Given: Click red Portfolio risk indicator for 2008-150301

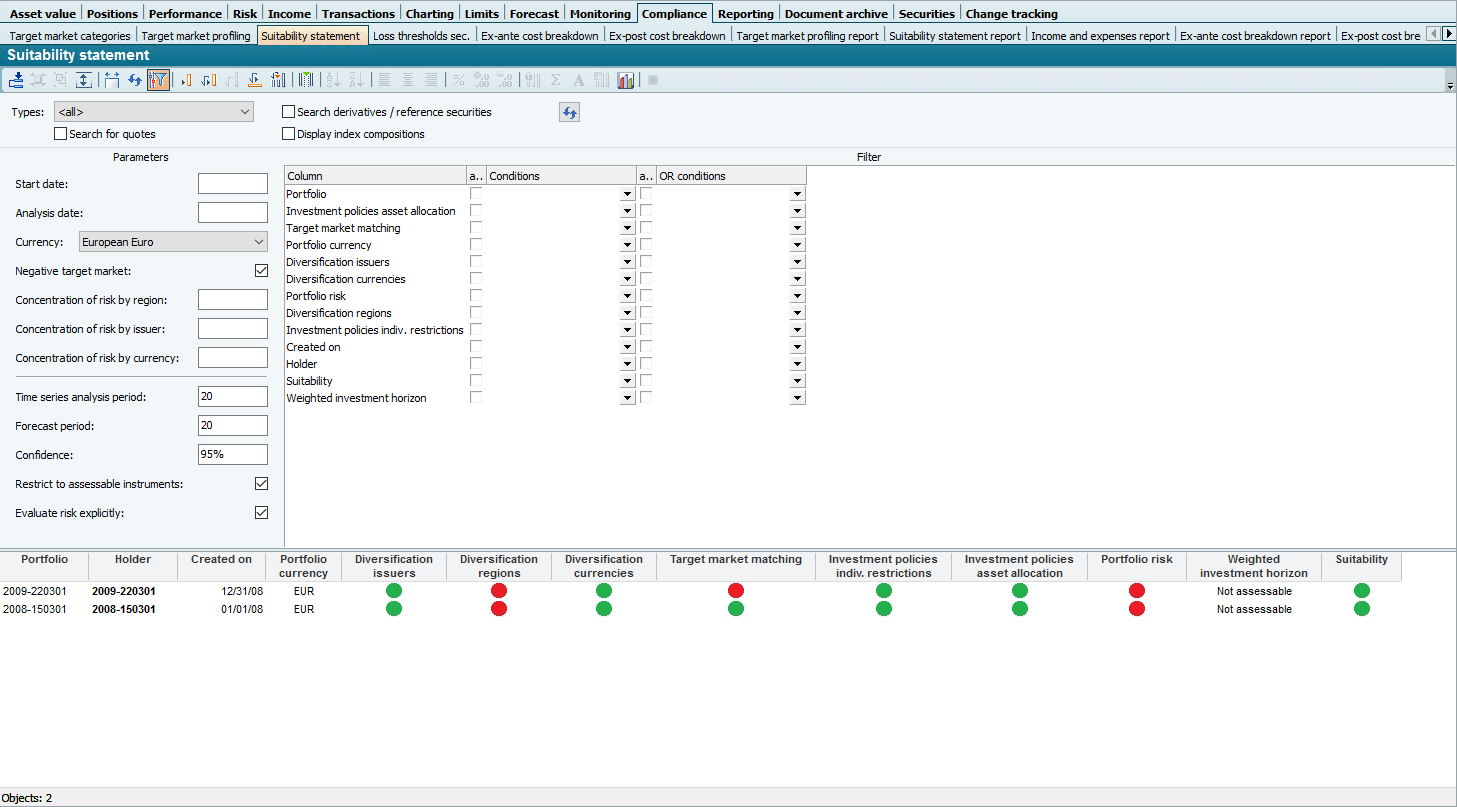Looking at the screenshot, I should [x=1136, y=609].
